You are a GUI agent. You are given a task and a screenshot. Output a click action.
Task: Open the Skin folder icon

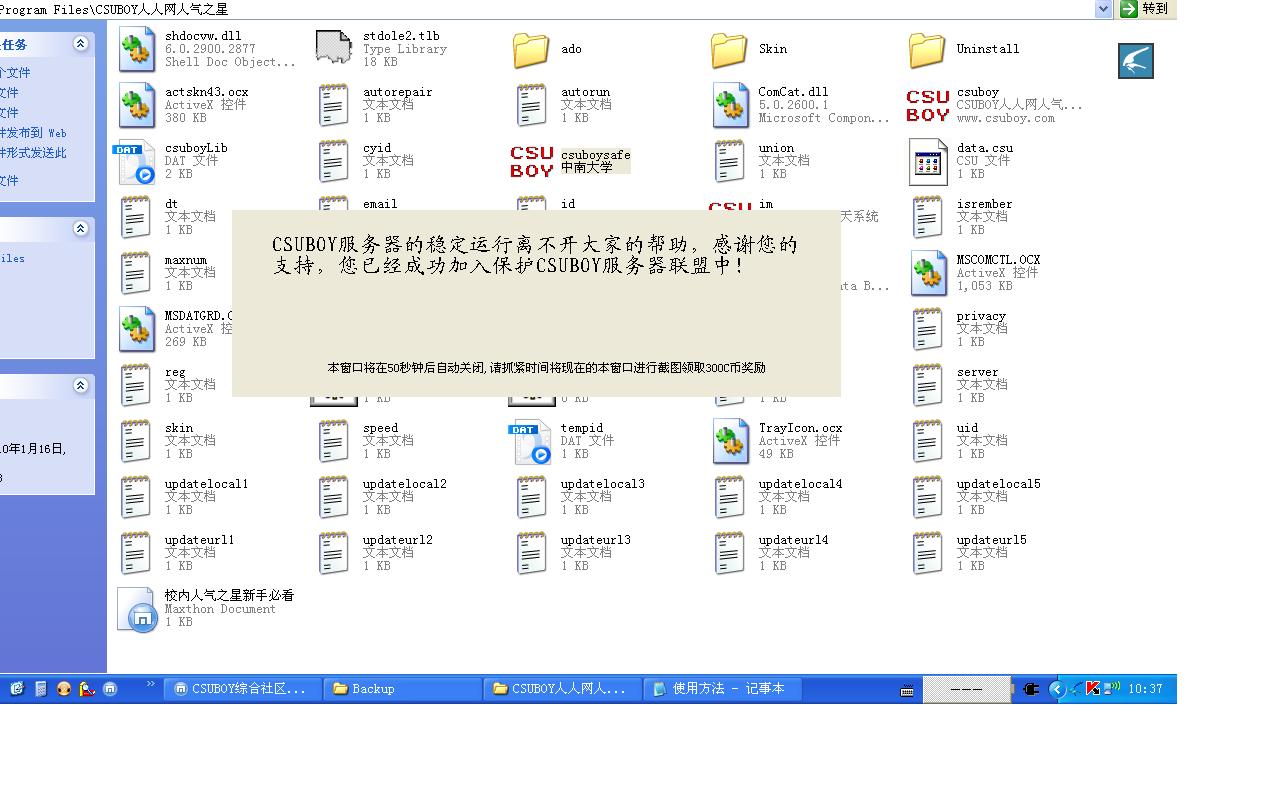click(729, 49)
